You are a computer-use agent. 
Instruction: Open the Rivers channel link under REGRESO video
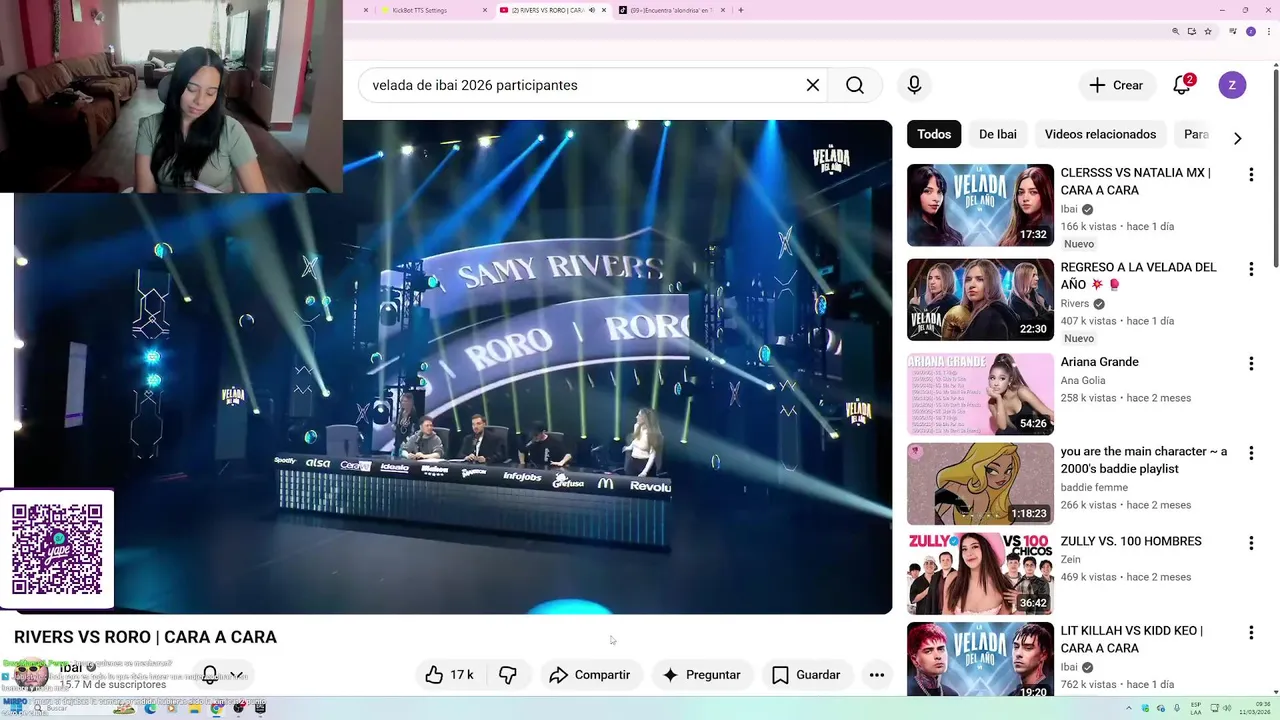(1074, 304)
